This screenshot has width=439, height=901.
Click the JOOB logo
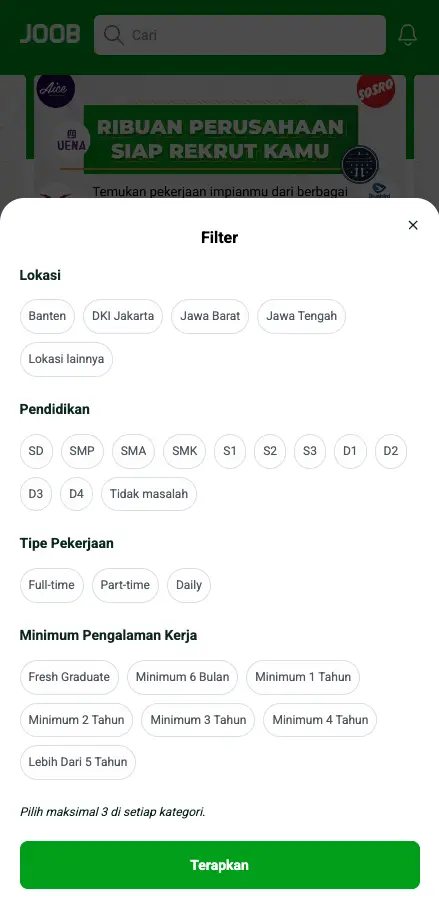pyautogui.click(x=50, y=34)
